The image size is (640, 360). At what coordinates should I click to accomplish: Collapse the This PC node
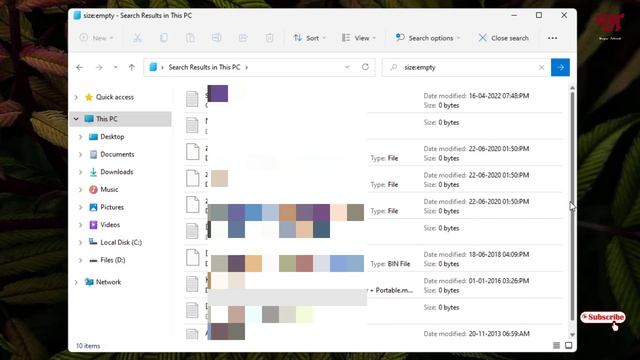(x=76, y=119)
